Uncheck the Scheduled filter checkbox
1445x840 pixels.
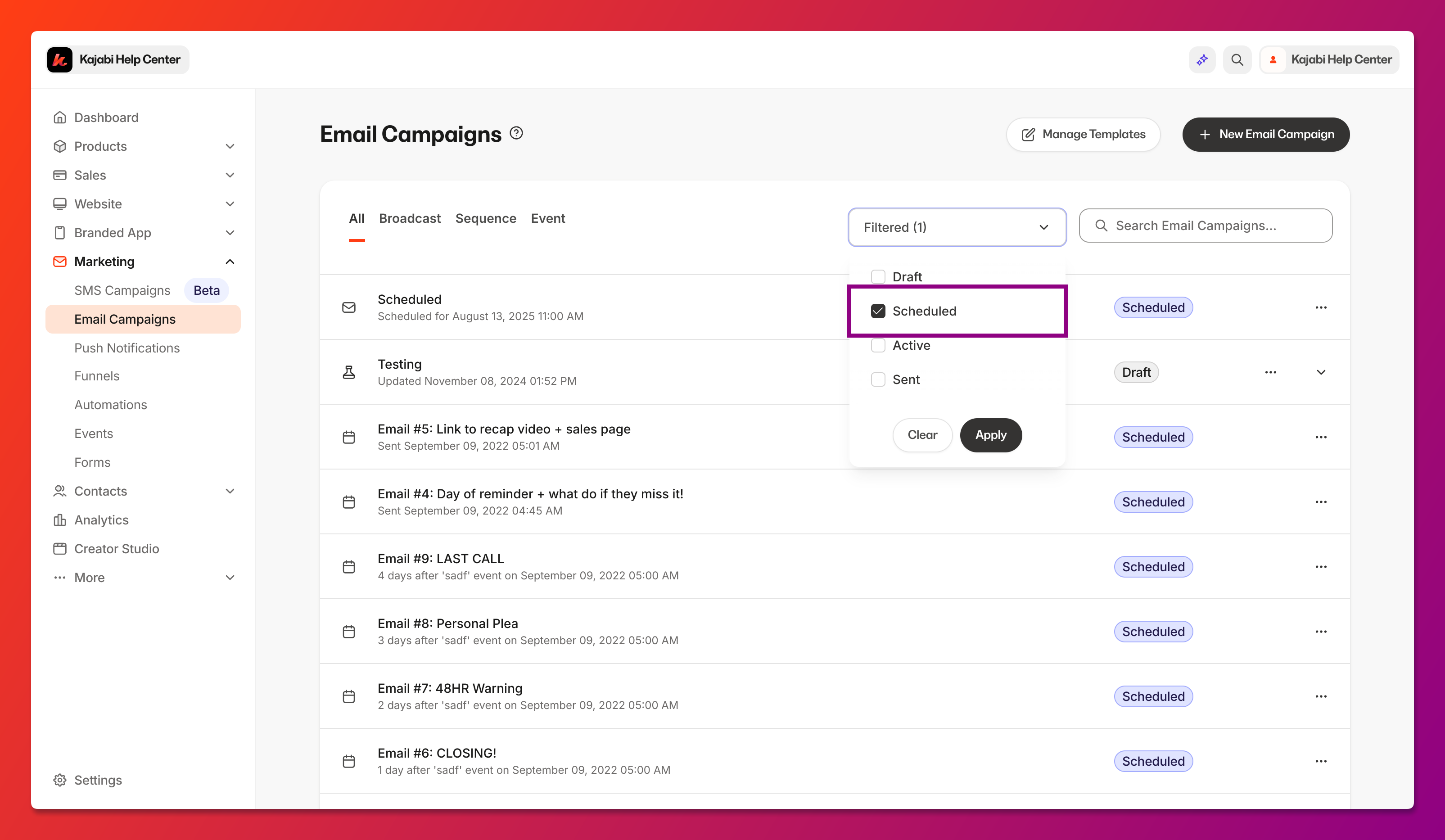[878, 311]
